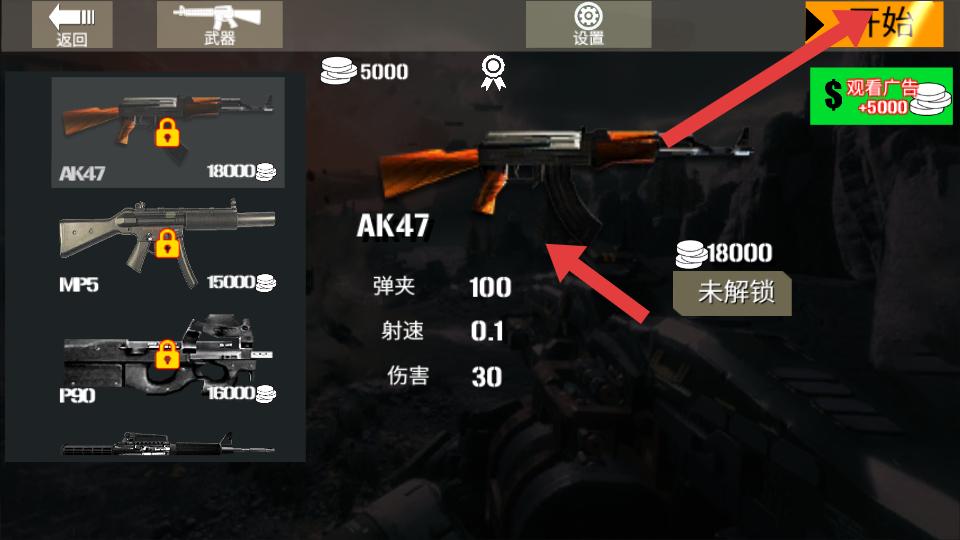Click the lock icon on P90
Screen dimensions: 960x540
167,354
